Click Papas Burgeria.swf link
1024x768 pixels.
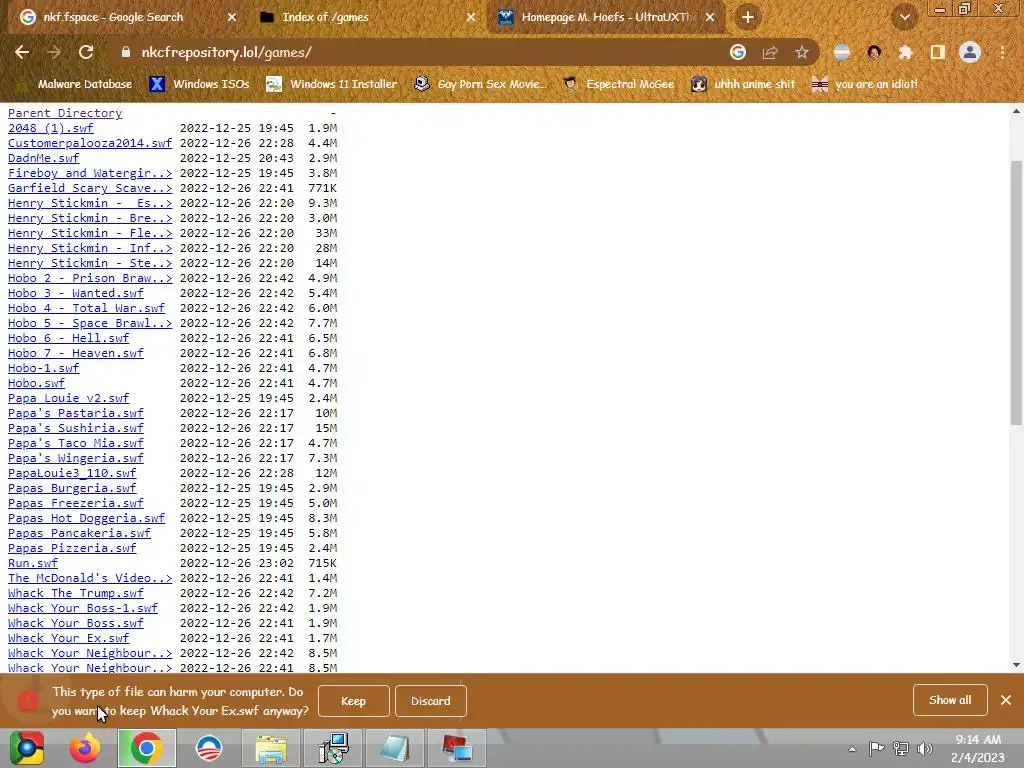pyautogui.click(x=72, y=488)
